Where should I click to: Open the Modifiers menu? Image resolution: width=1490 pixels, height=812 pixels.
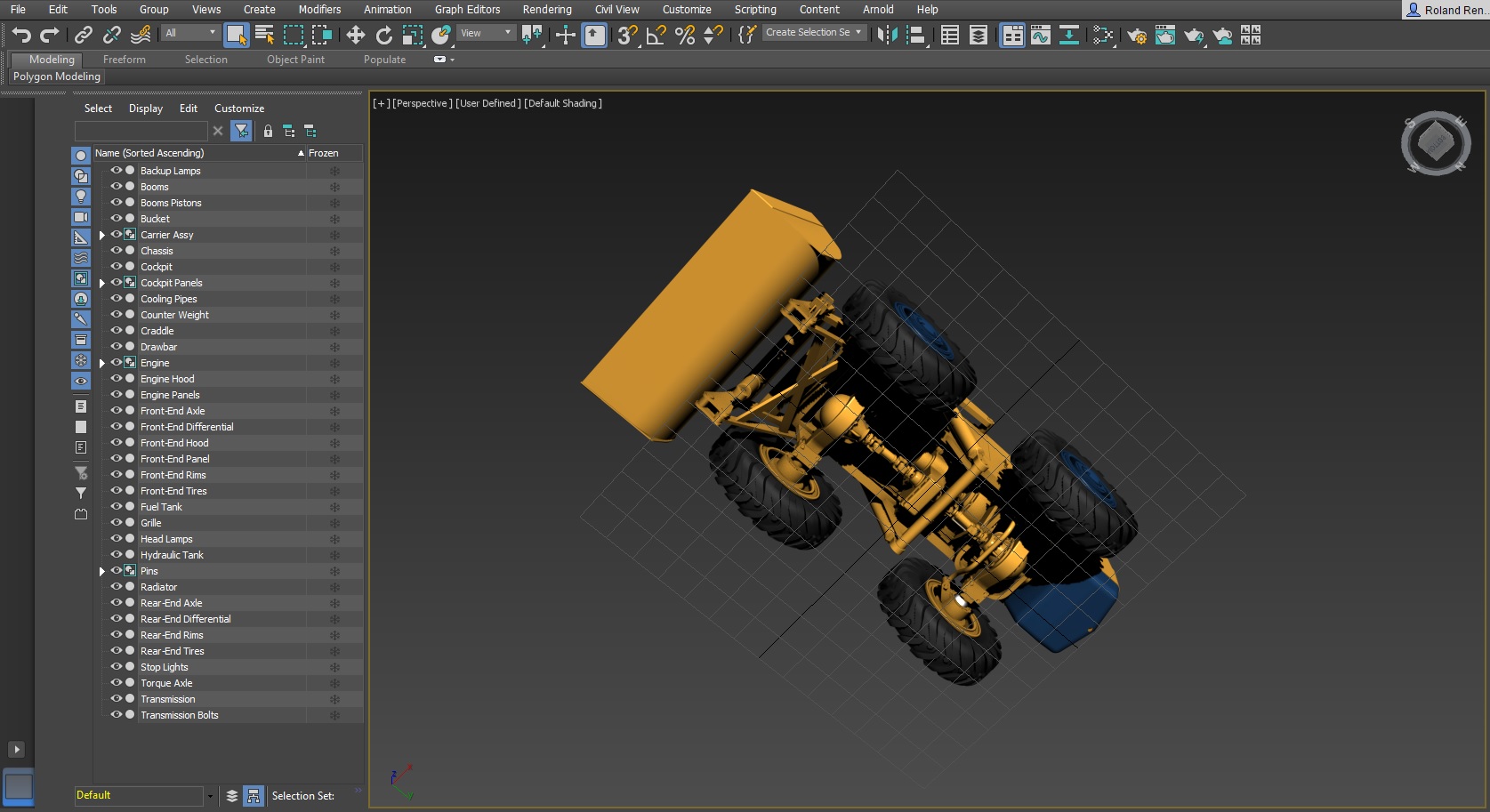point(319,10)
